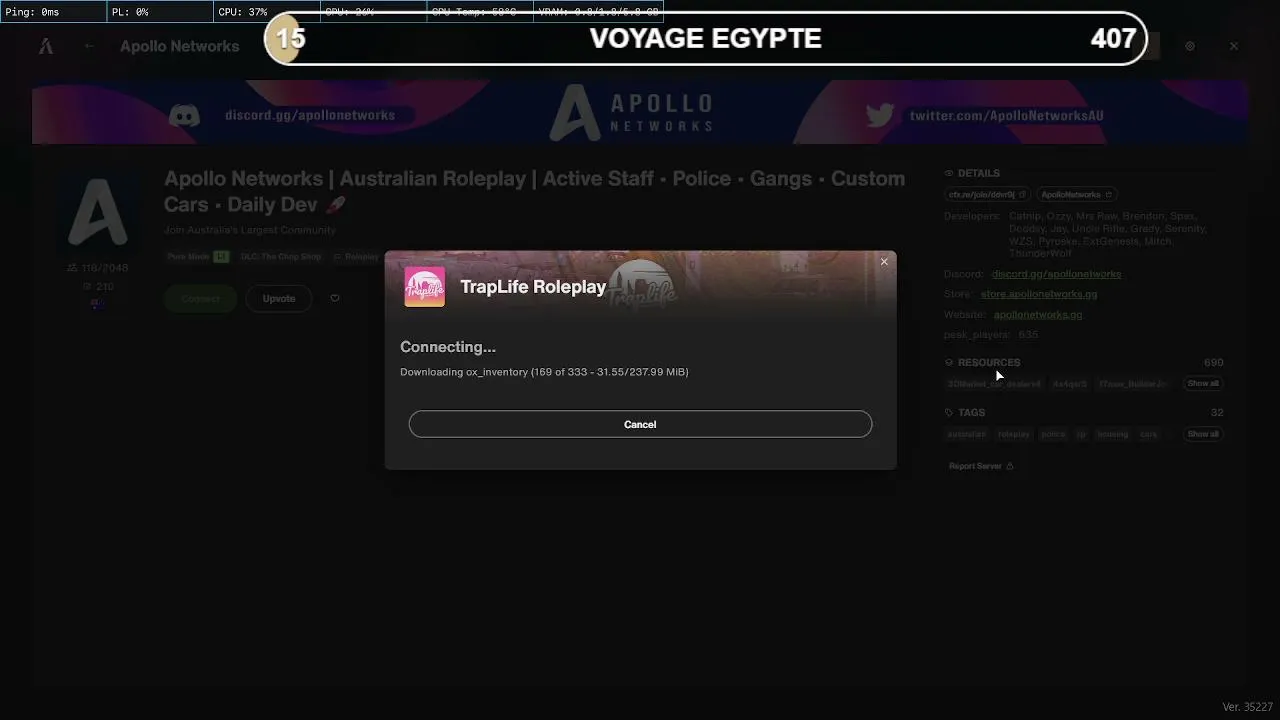This screenshot has width=1280, height=720.
Task: Click the VOYAGE EGYPTE overlay bar
Action: point(706,39)
